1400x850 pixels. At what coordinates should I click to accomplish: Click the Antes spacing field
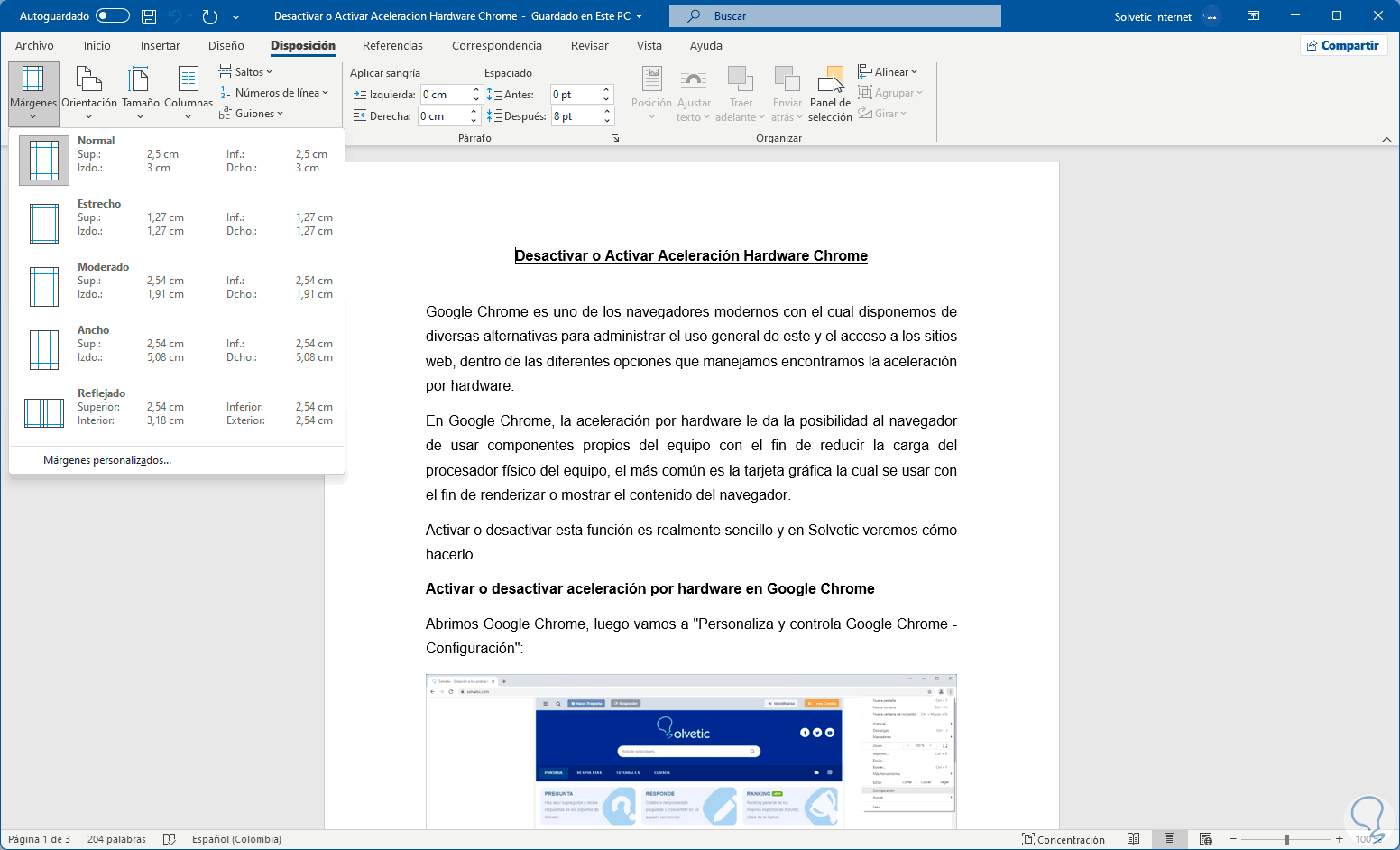[x=576, y=95]
